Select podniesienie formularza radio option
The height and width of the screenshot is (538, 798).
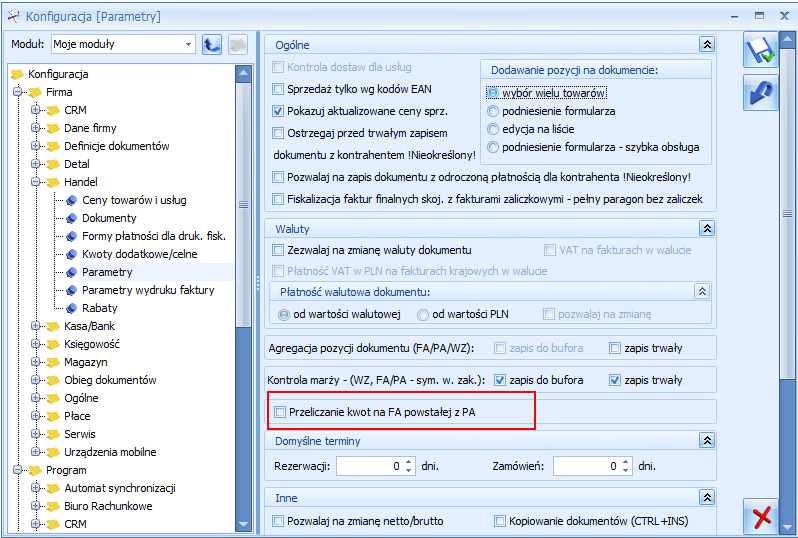coord(493,111)
